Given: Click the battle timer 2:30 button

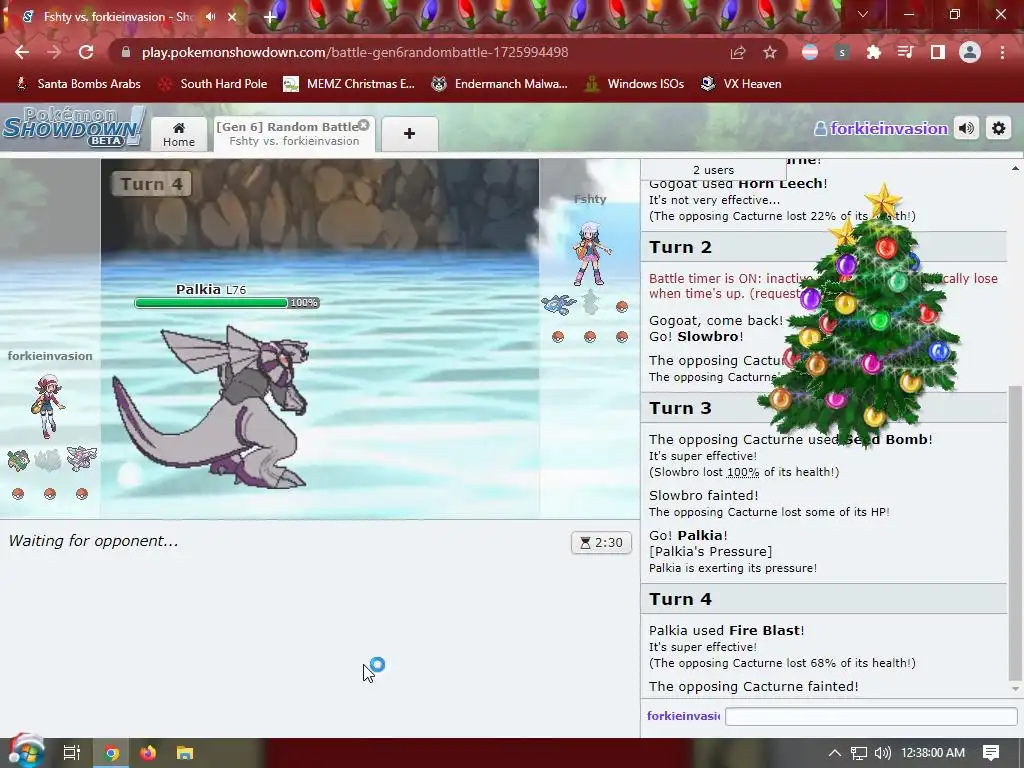Looking at the screenshot, I should point(601,543).
